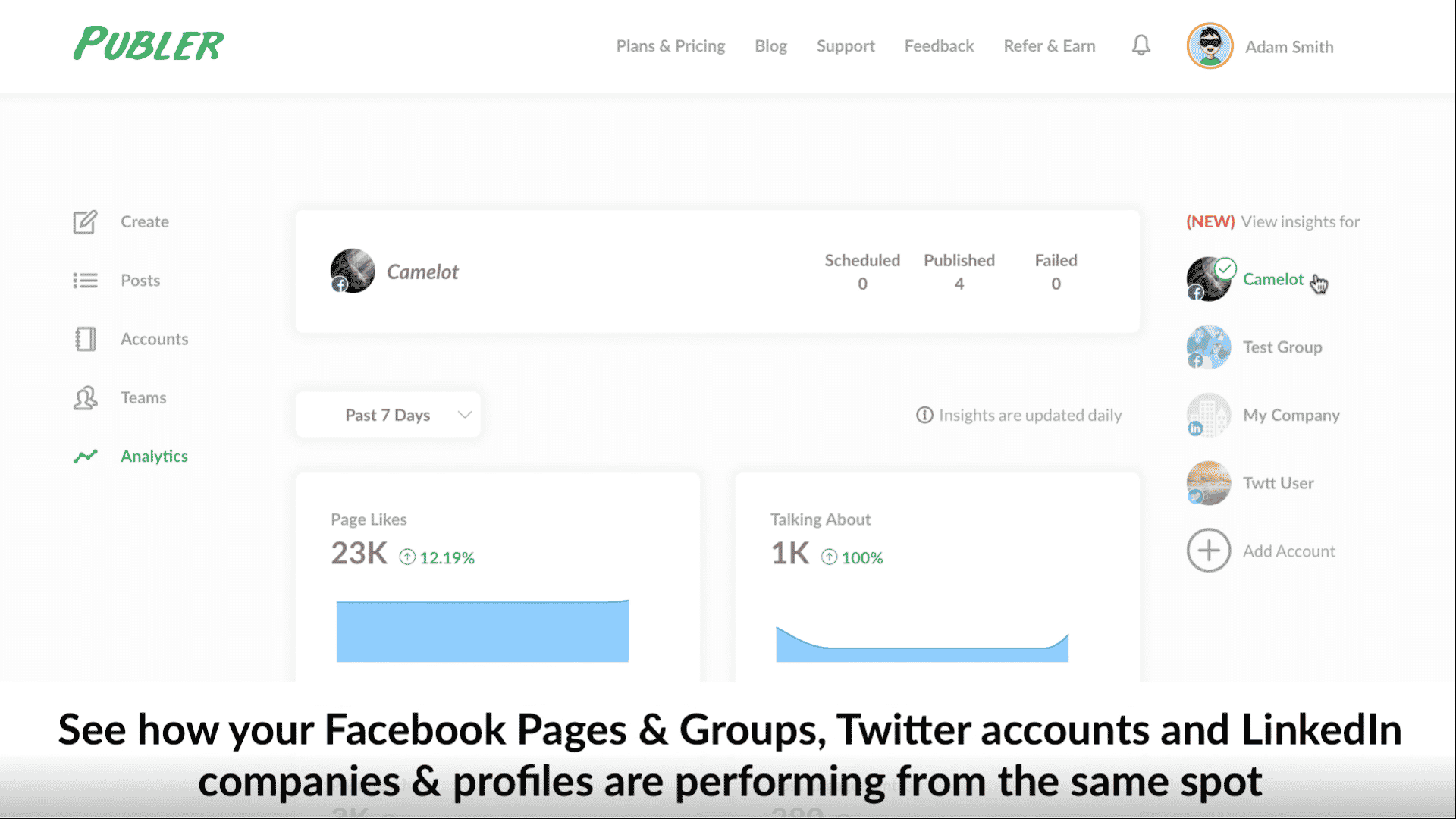Viewport: 1456px width, 819px height.
Task: Open Plans & Pricing page
Action: [670, 46]
